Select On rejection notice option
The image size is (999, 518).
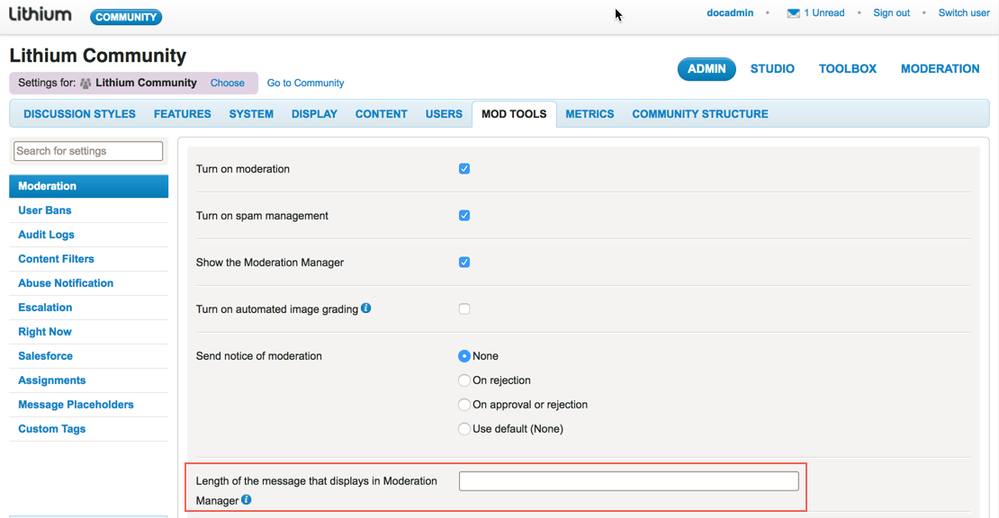464,380
